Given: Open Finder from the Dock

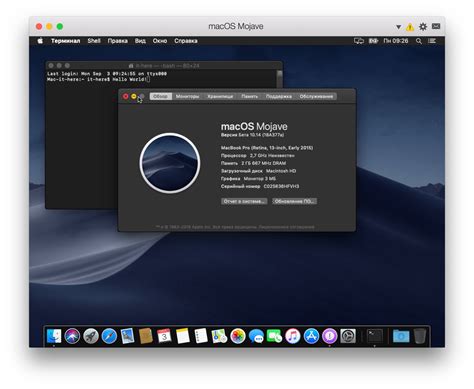Looking at the screenshot, I should (54, 336).
